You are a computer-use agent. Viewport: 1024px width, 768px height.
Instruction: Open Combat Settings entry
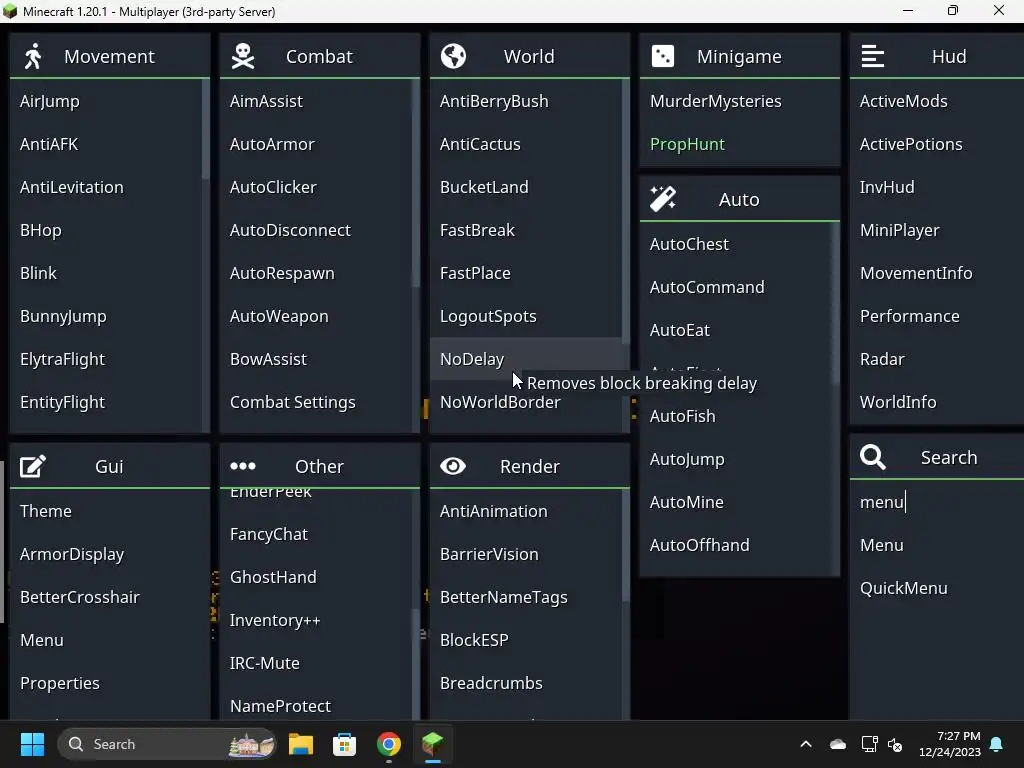click(316, 402)
